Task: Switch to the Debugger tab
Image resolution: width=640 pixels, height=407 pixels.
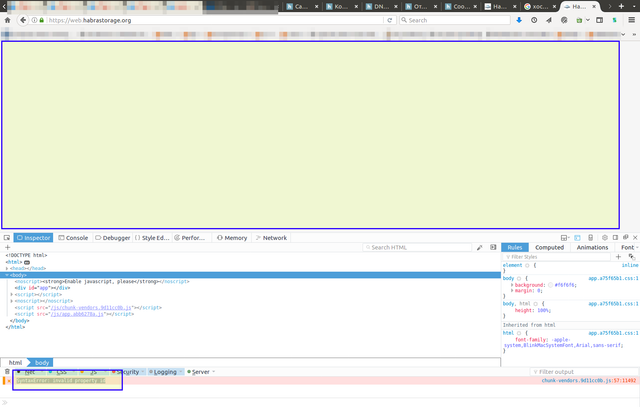Action: [x=112, y=238]
